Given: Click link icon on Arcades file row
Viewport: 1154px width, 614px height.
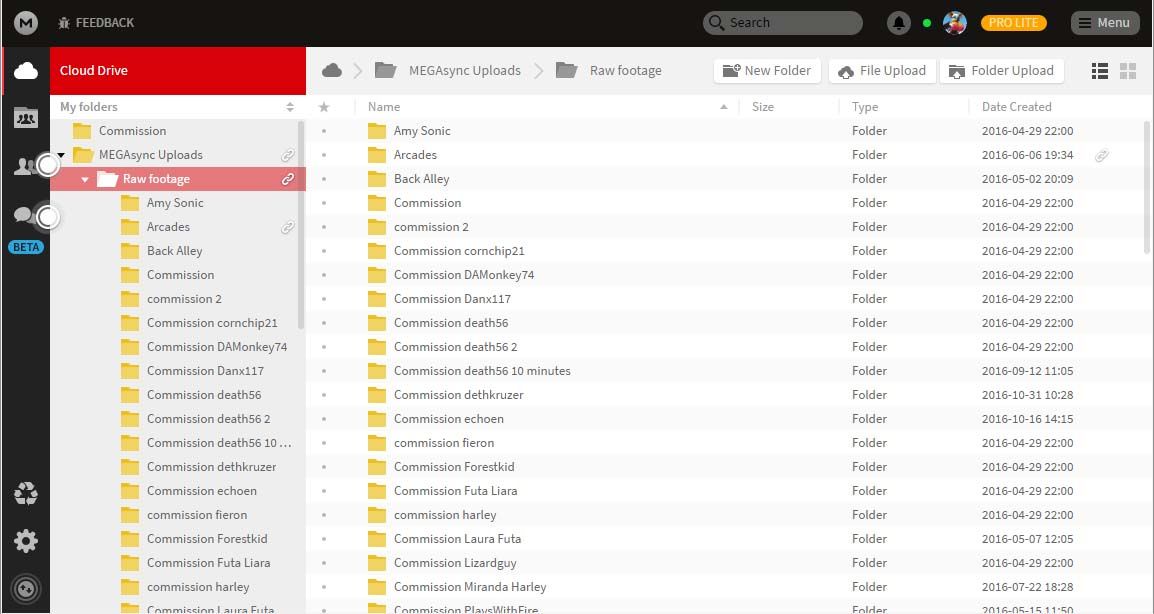Looking at the screenshot, I should pyautogui.click(x=1101, y=155).
